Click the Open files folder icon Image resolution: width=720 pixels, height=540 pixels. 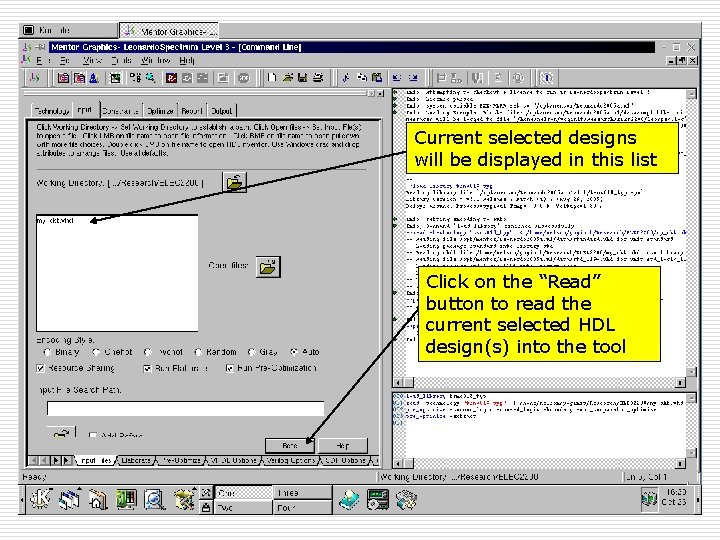click(x=268, y=266)
